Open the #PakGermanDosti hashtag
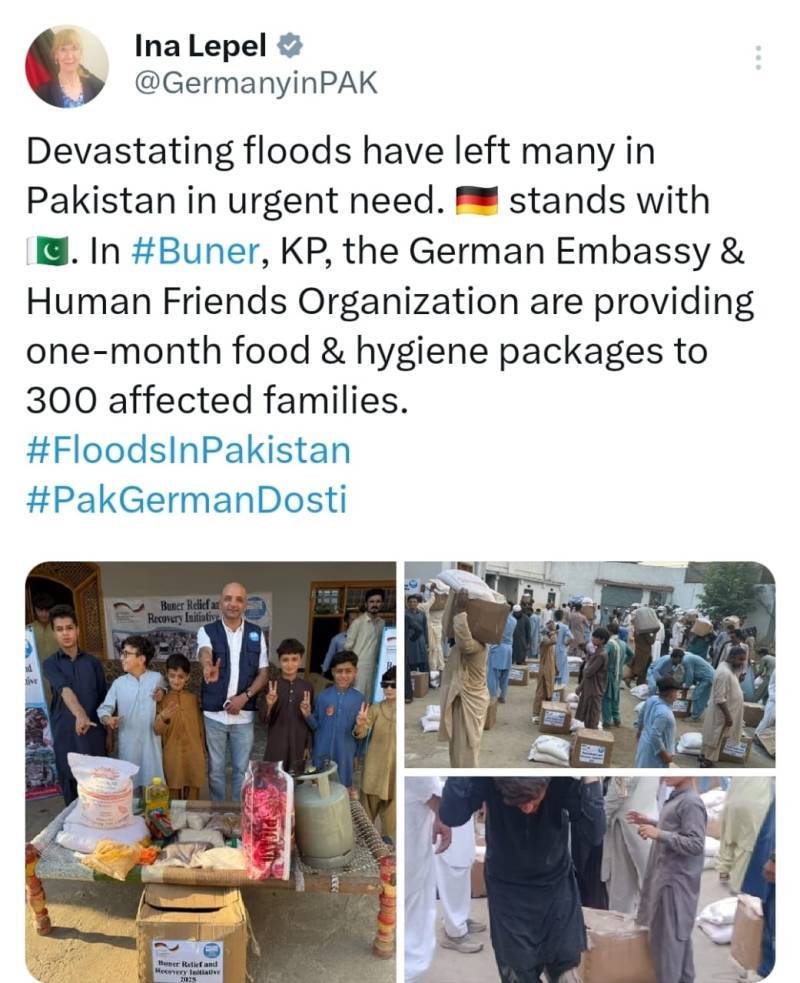This screenshot has width=800, height=983. [186, 500]
